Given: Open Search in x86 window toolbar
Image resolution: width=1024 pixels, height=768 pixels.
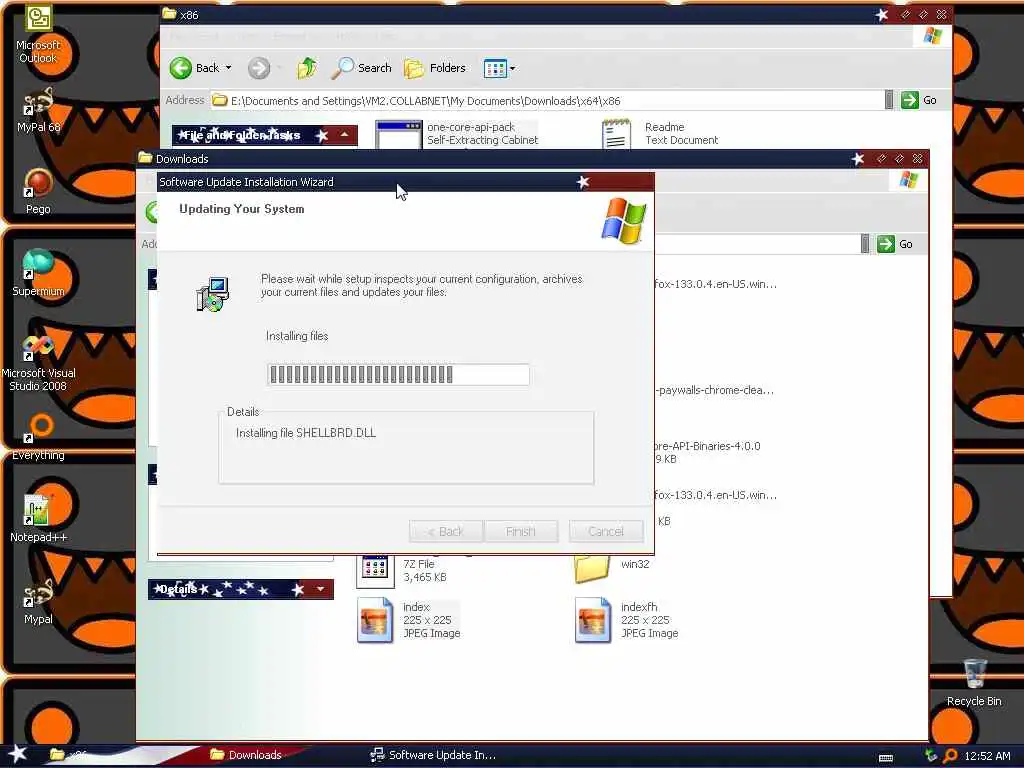Looking at the screenshot, I should pos(361,68).
